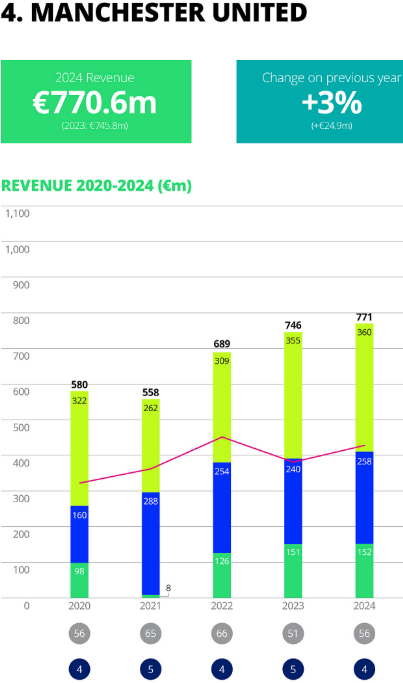Select the blue 258 segment of the 2024 bar
This screenshot has height=683, width=403.
pyautogui.click(x=364, y=498)
